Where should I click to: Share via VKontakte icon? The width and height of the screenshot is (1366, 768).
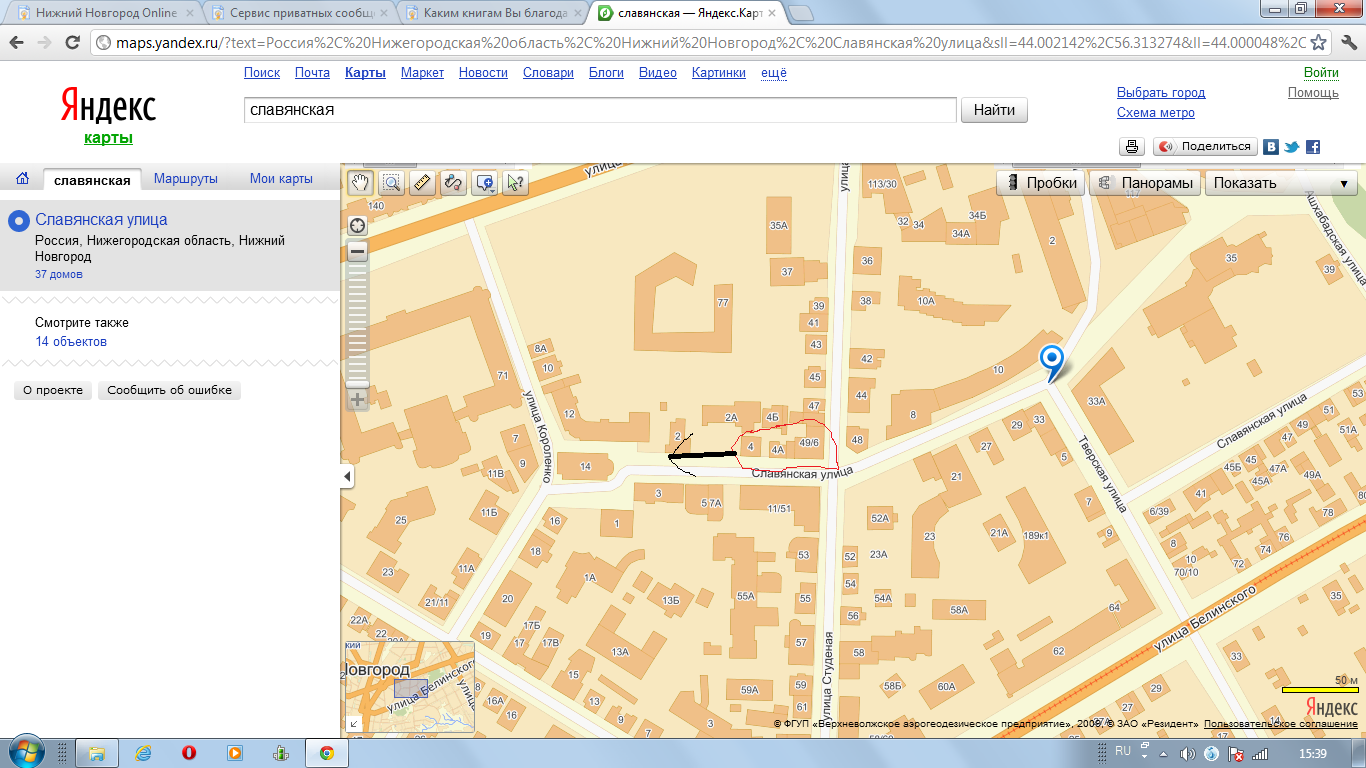point(1271,147)
